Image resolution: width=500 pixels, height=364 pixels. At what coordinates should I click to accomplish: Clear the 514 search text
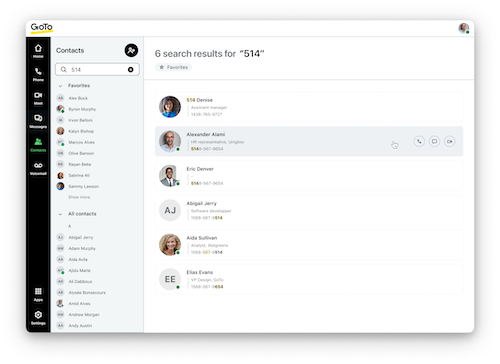coord(131,69)
